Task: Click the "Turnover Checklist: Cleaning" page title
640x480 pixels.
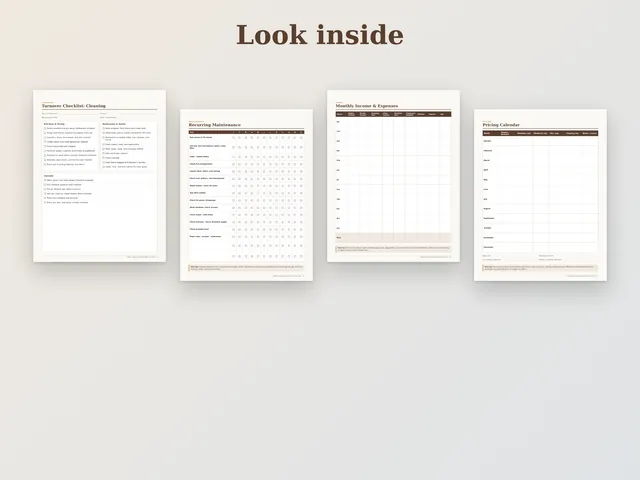Action: (x=74, y=106)
